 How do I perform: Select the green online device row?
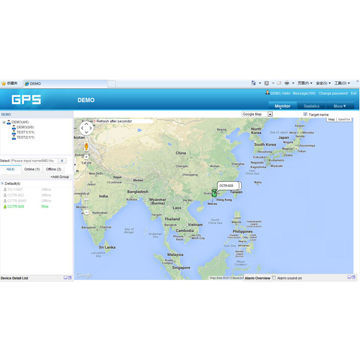(27, 206)
